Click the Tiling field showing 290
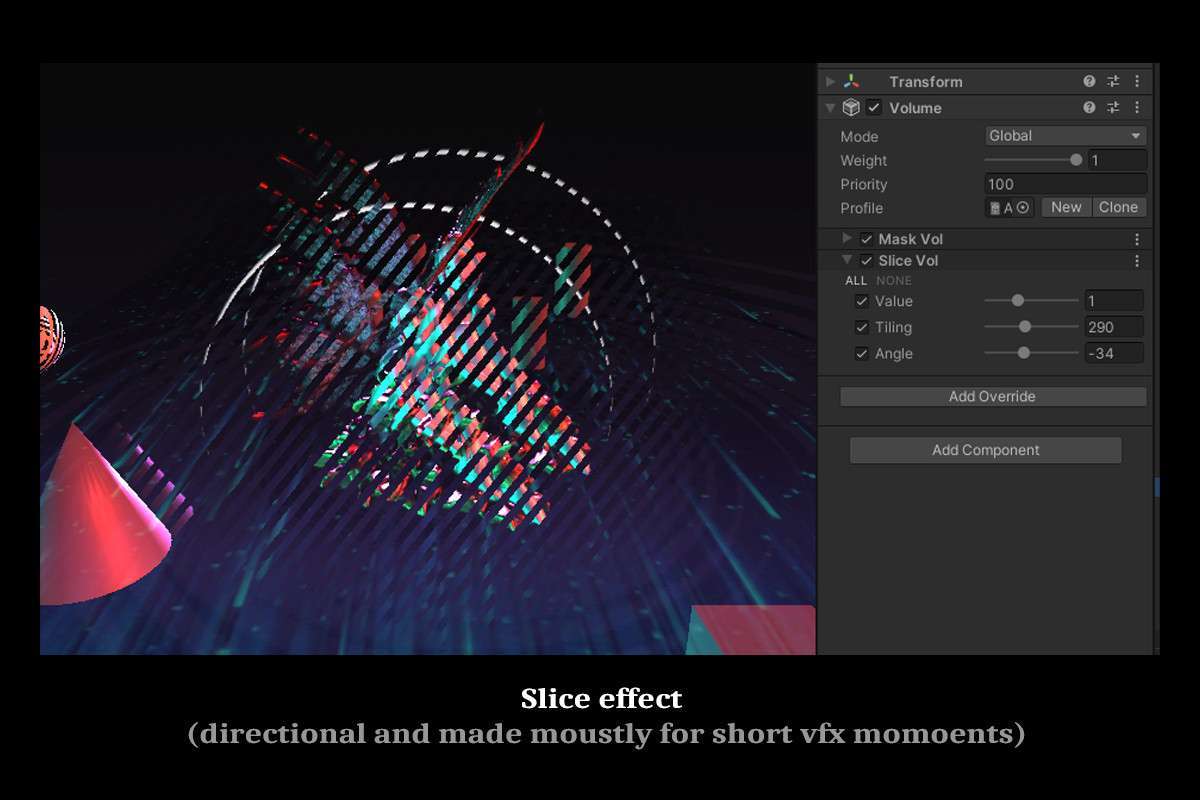Image resolution: width=1200 pixels, height=800 pixels. point(1114,327)
